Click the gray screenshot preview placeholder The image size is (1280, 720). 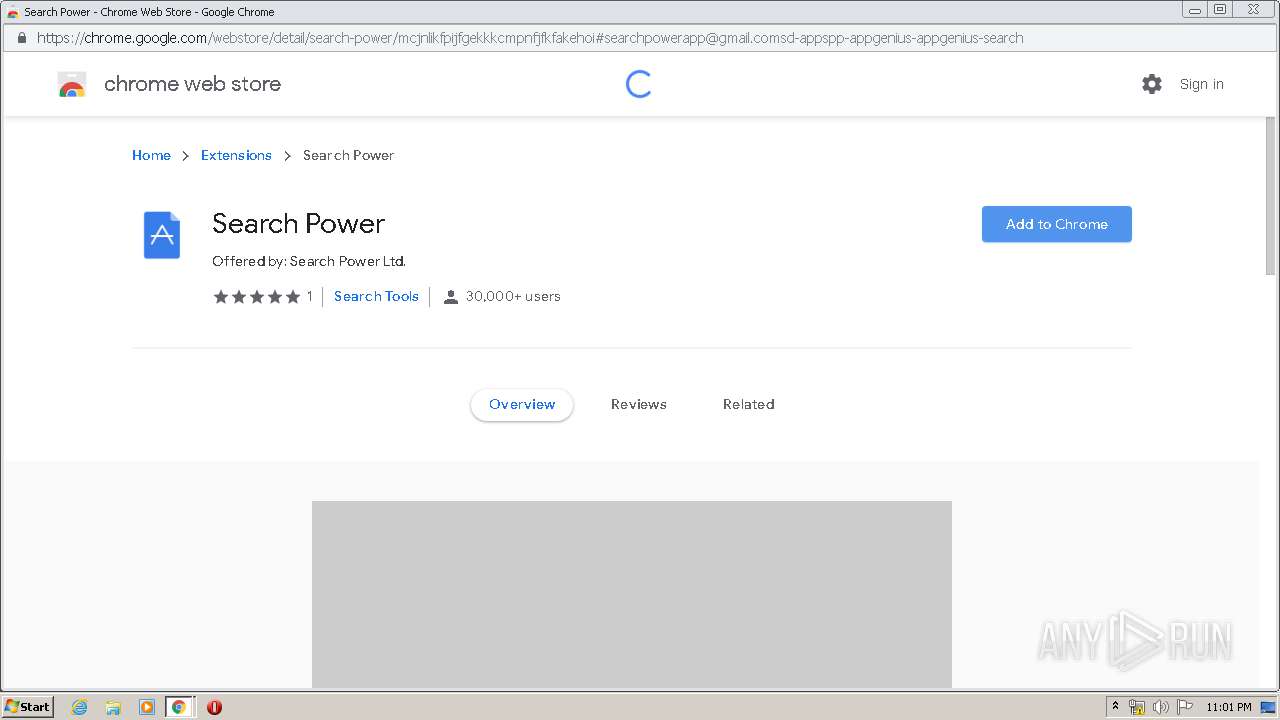coord(632,594)
